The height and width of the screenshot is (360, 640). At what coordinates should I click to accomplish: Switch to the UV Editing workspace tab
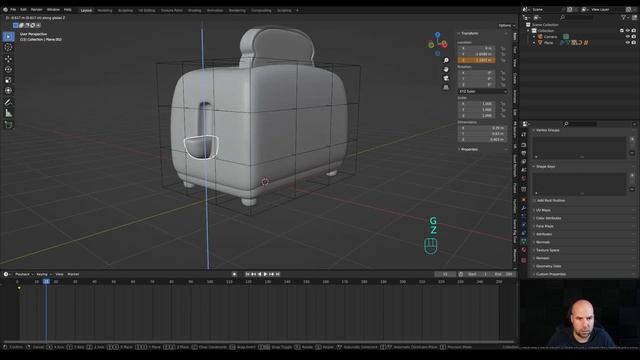pyautogui.click(x=147, y=10)
